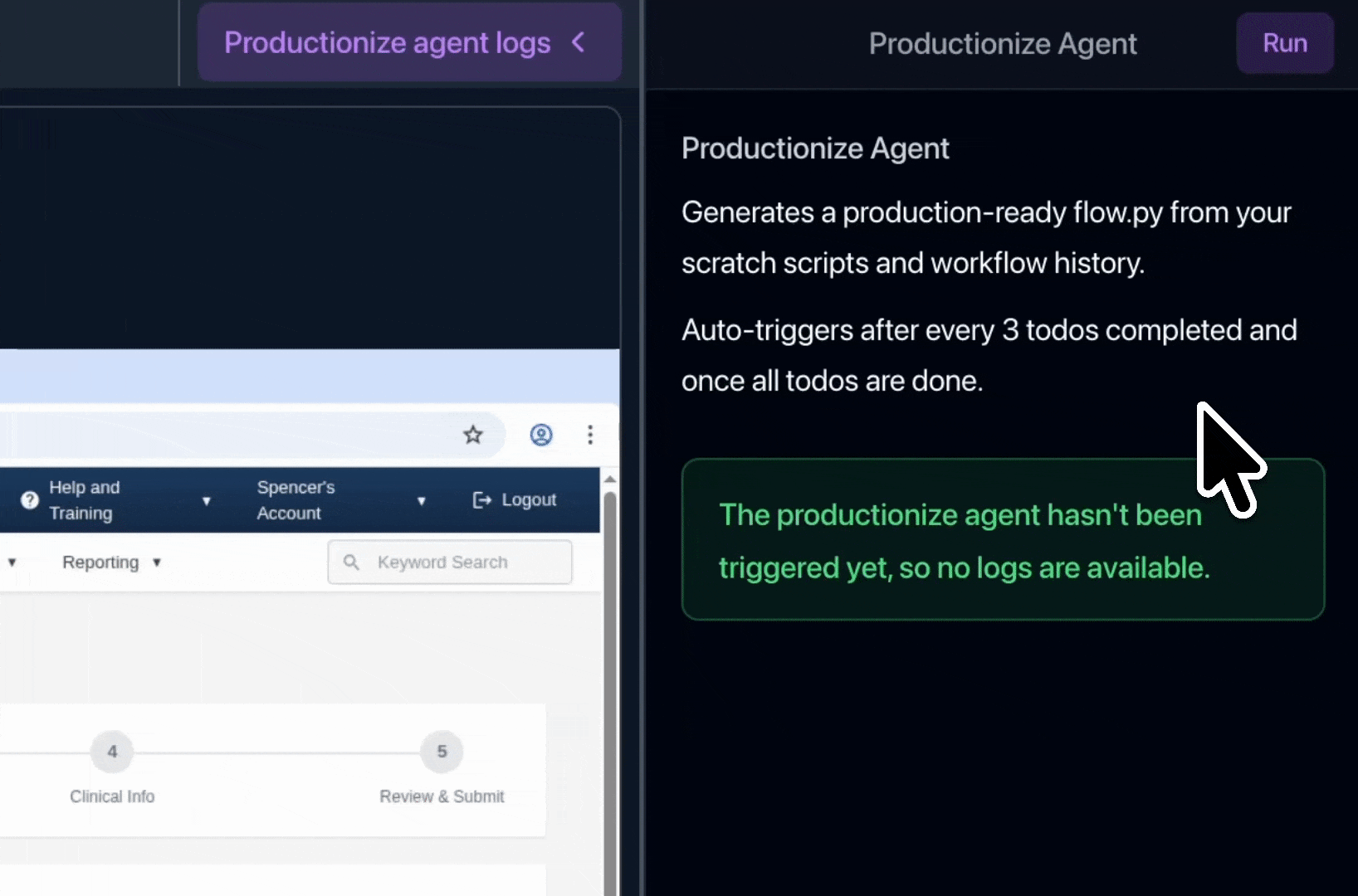Select step 4 Clinical Info
Image resolution: width=1358 pixels, height=896 pixels.
coord(112,752)
